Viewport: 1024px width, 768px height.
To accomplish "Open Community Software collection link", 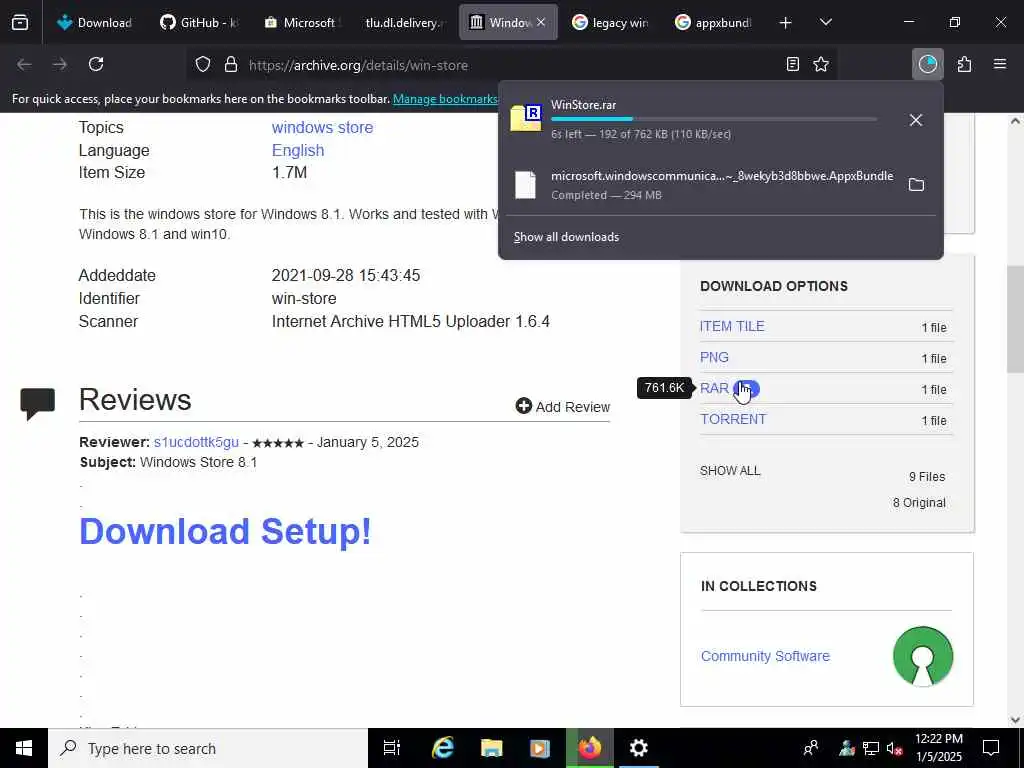I will pos(765,656).
